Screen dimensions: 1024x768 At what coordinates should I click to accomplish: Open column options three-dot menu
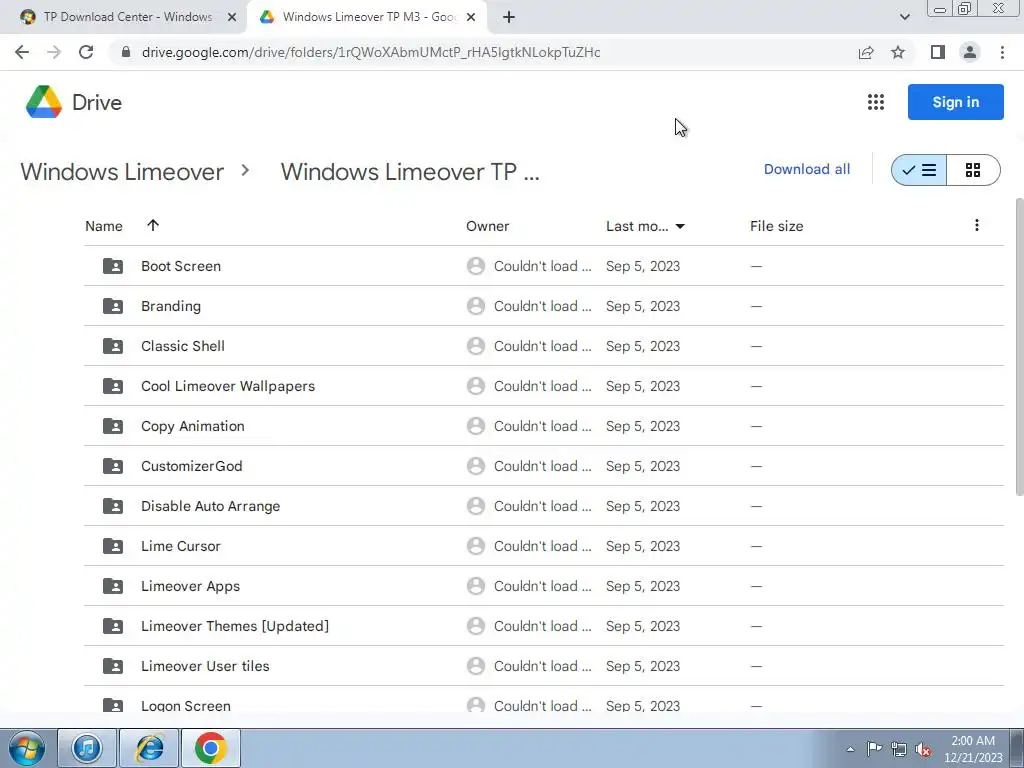coord(976,225)
